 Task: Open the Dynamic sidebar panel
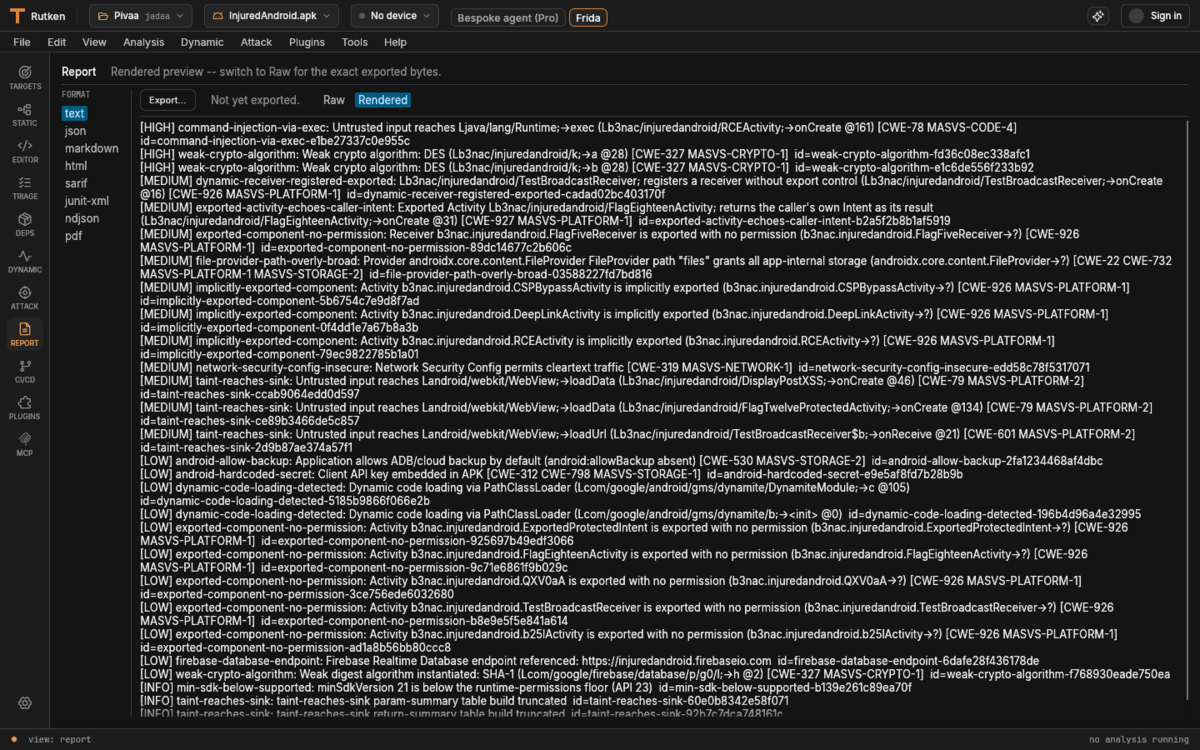point(25,261)
